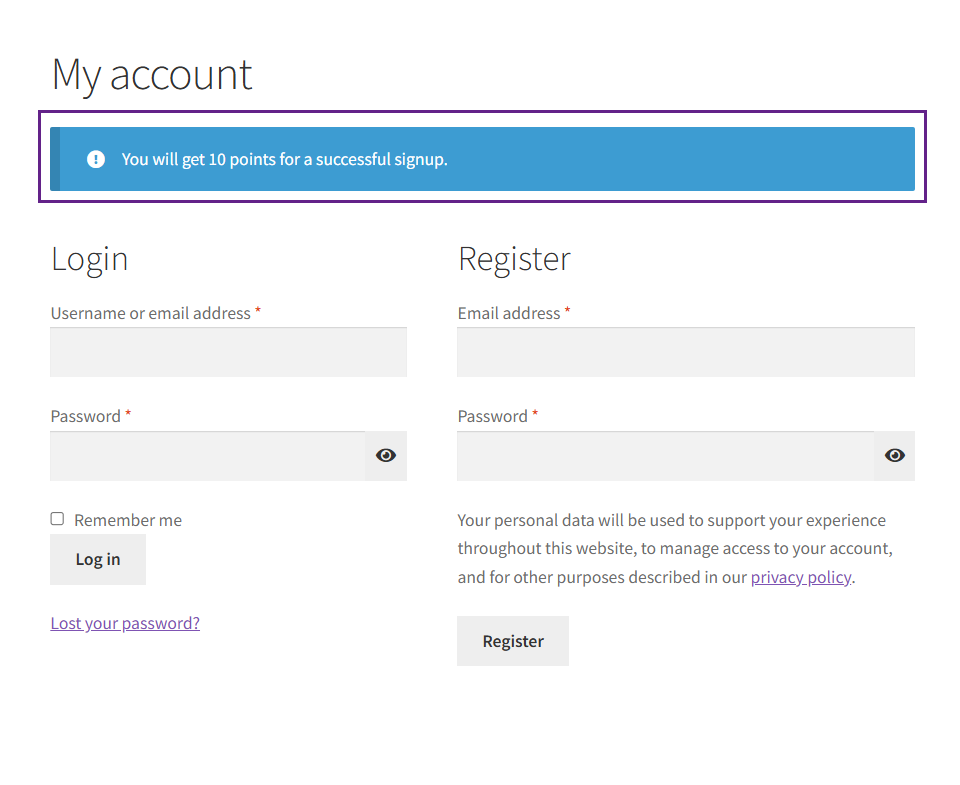Click the 10 points signup notice text
This screenshot has height=785, width=960.
click(285, 159)
